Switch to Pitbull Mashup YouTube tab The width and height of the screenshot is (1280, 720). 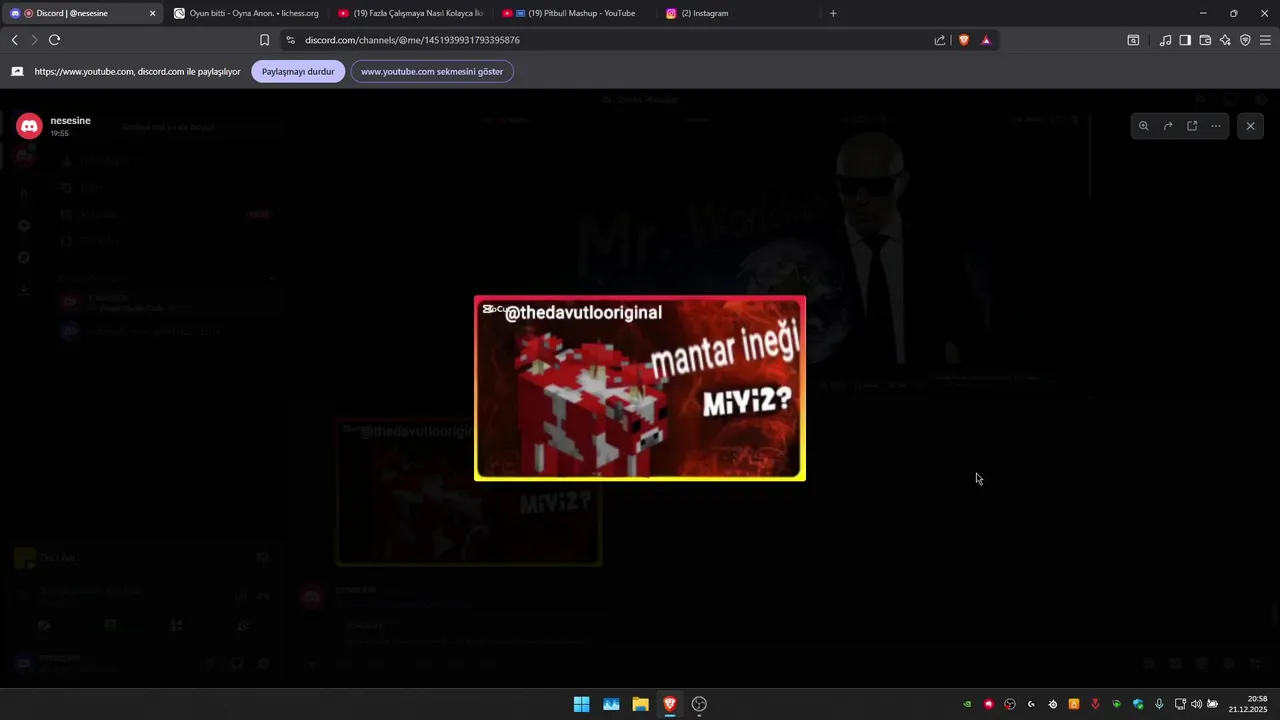click(x=574, y=13)
